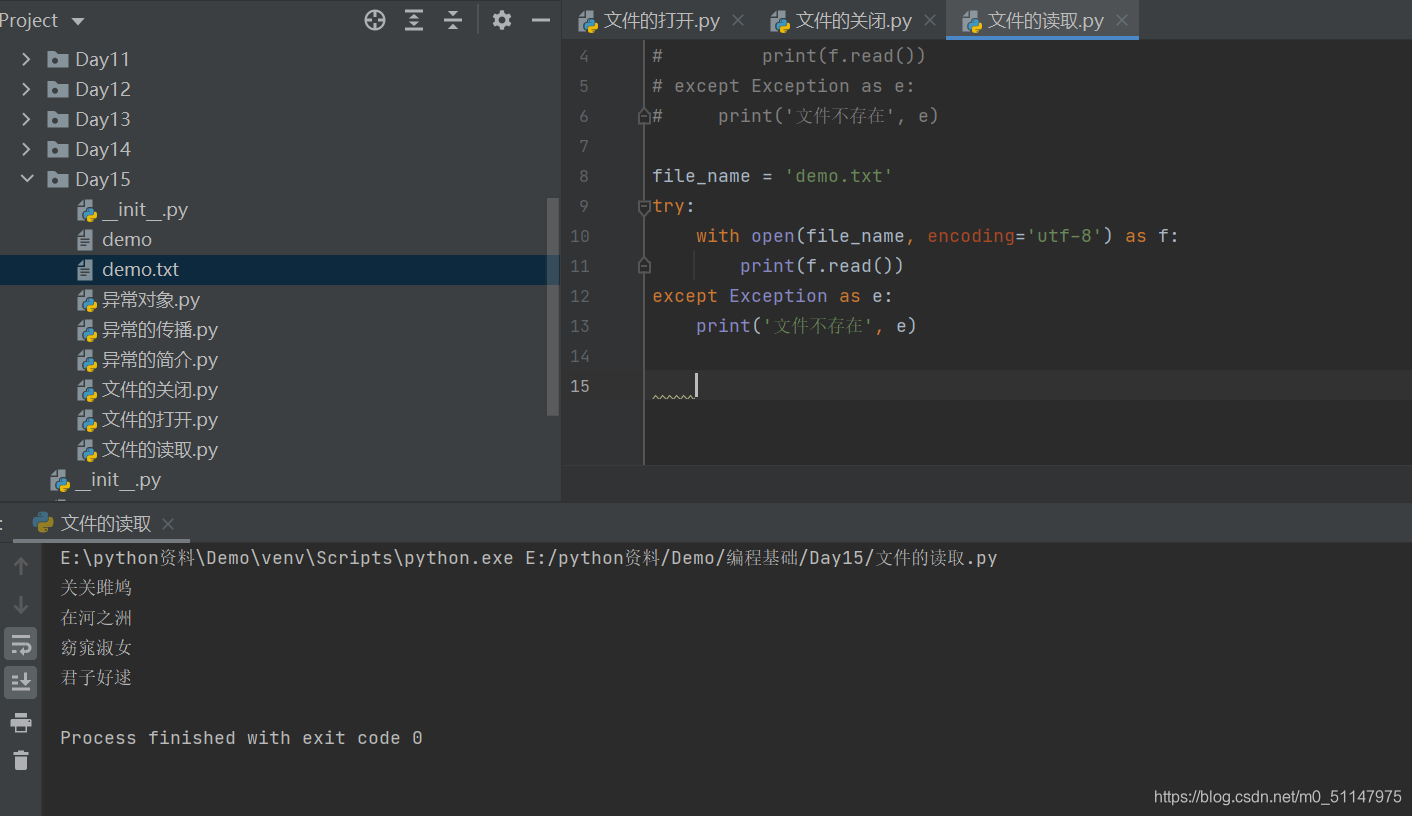
Task: Click the Up the stack trace arrow
Action: point(20,566)
